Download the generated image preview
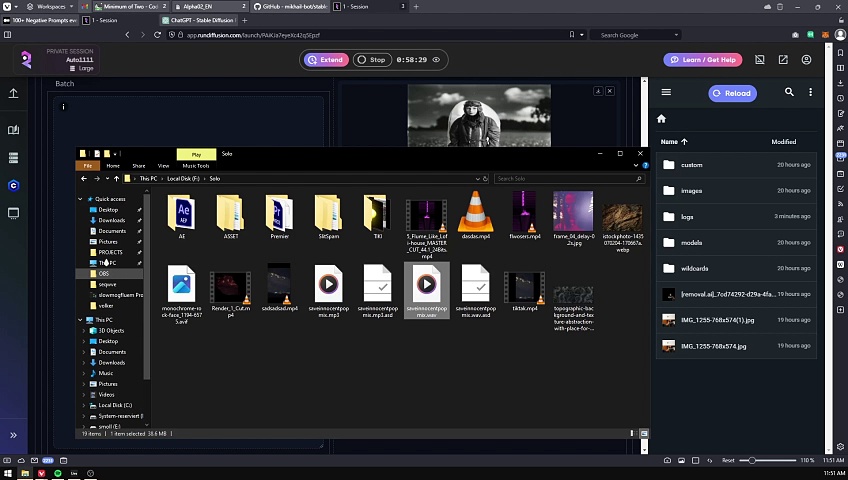848x480 pixels. point(598,91)
